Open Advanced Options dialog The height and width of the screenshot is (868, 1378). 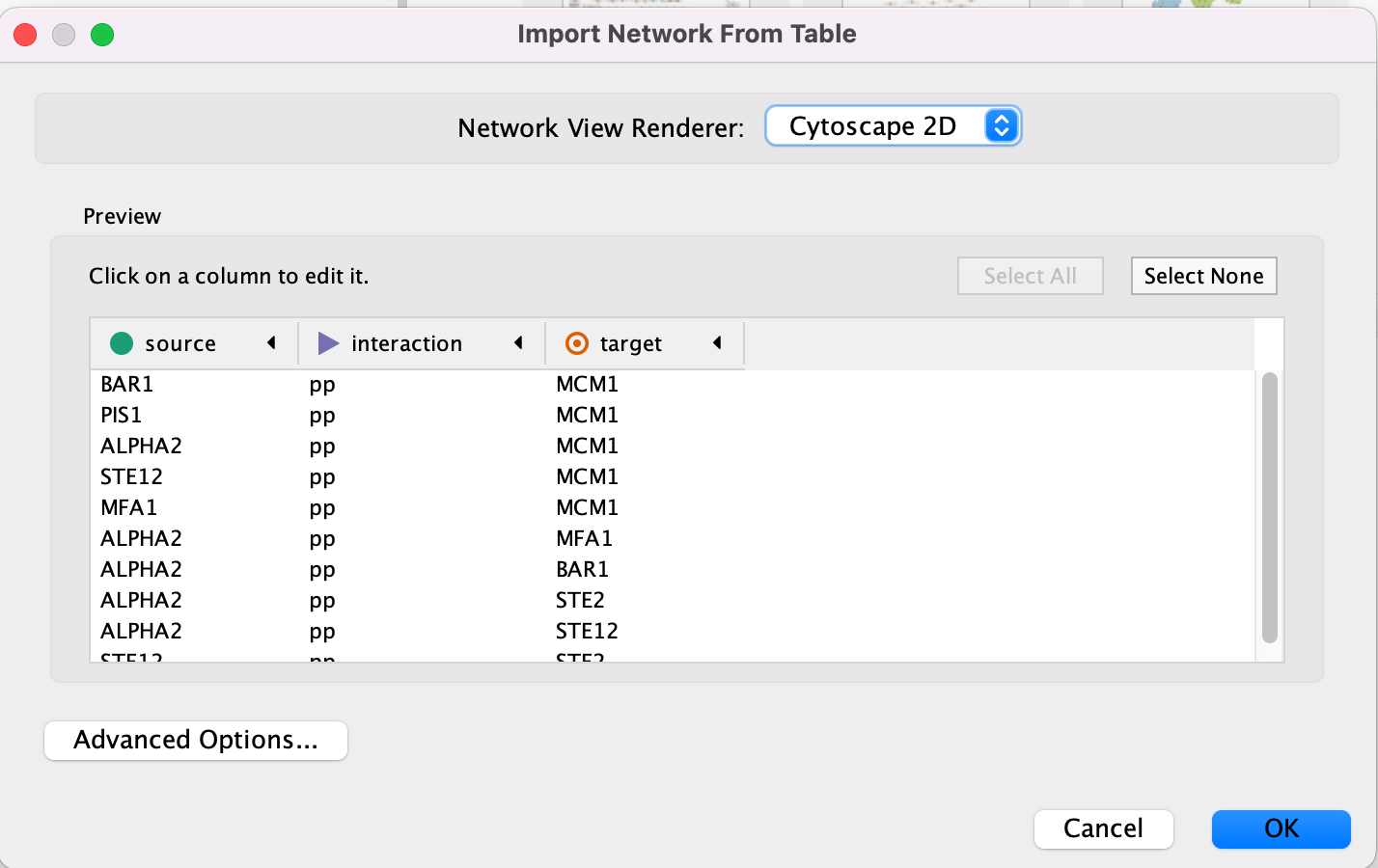pyautogui.click(x=196, y=740)
